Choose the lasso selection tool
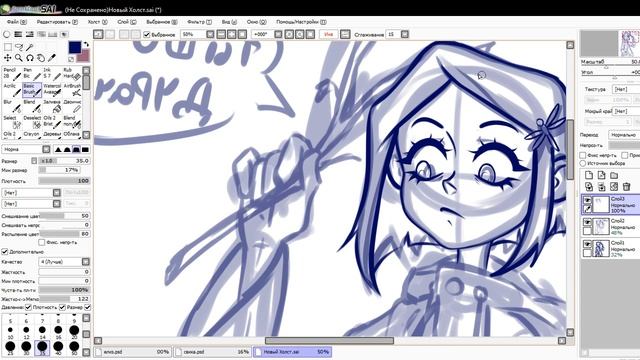Screen dimensions: 640x360 tap(19, 47)
